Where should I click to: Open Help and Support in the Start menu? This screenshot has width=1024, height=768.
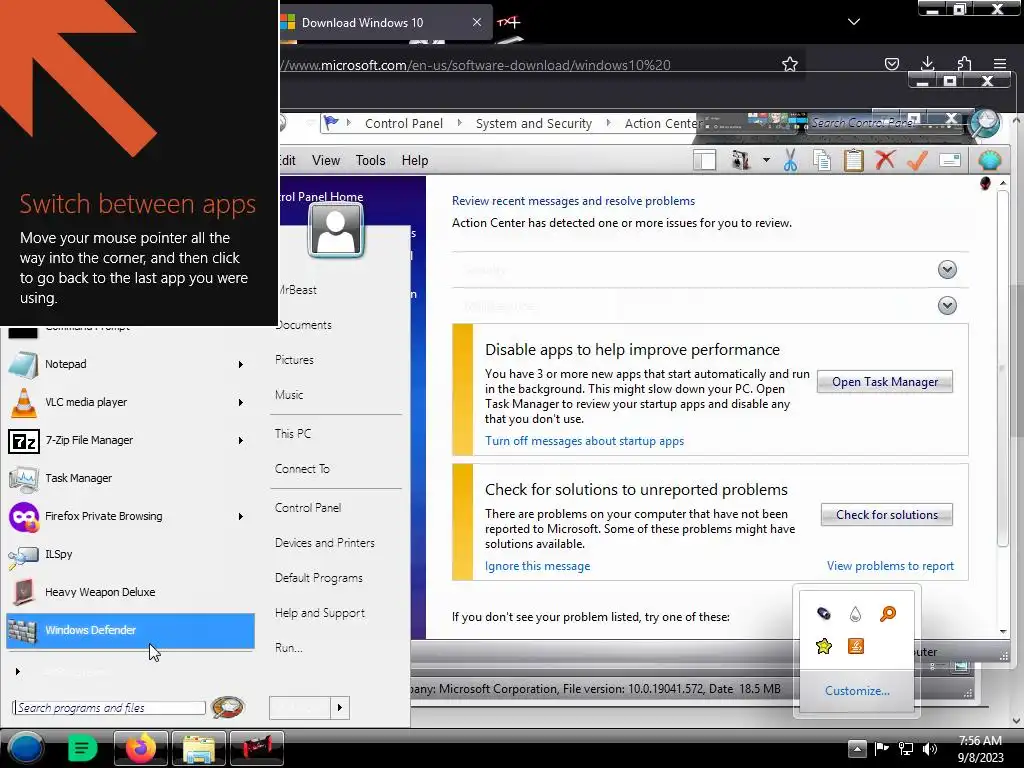pos(320,613)
